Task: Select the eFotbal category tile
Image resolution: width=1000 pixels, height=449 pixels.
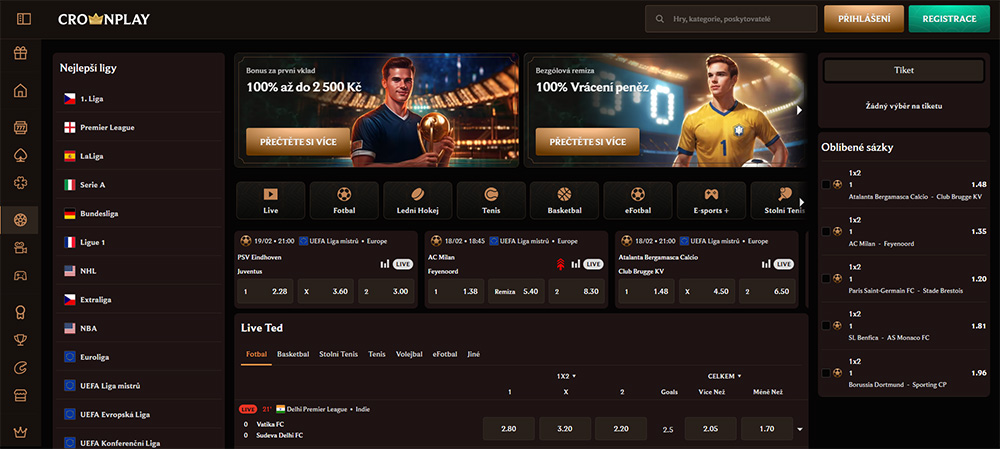Action: tap(638, 200)
